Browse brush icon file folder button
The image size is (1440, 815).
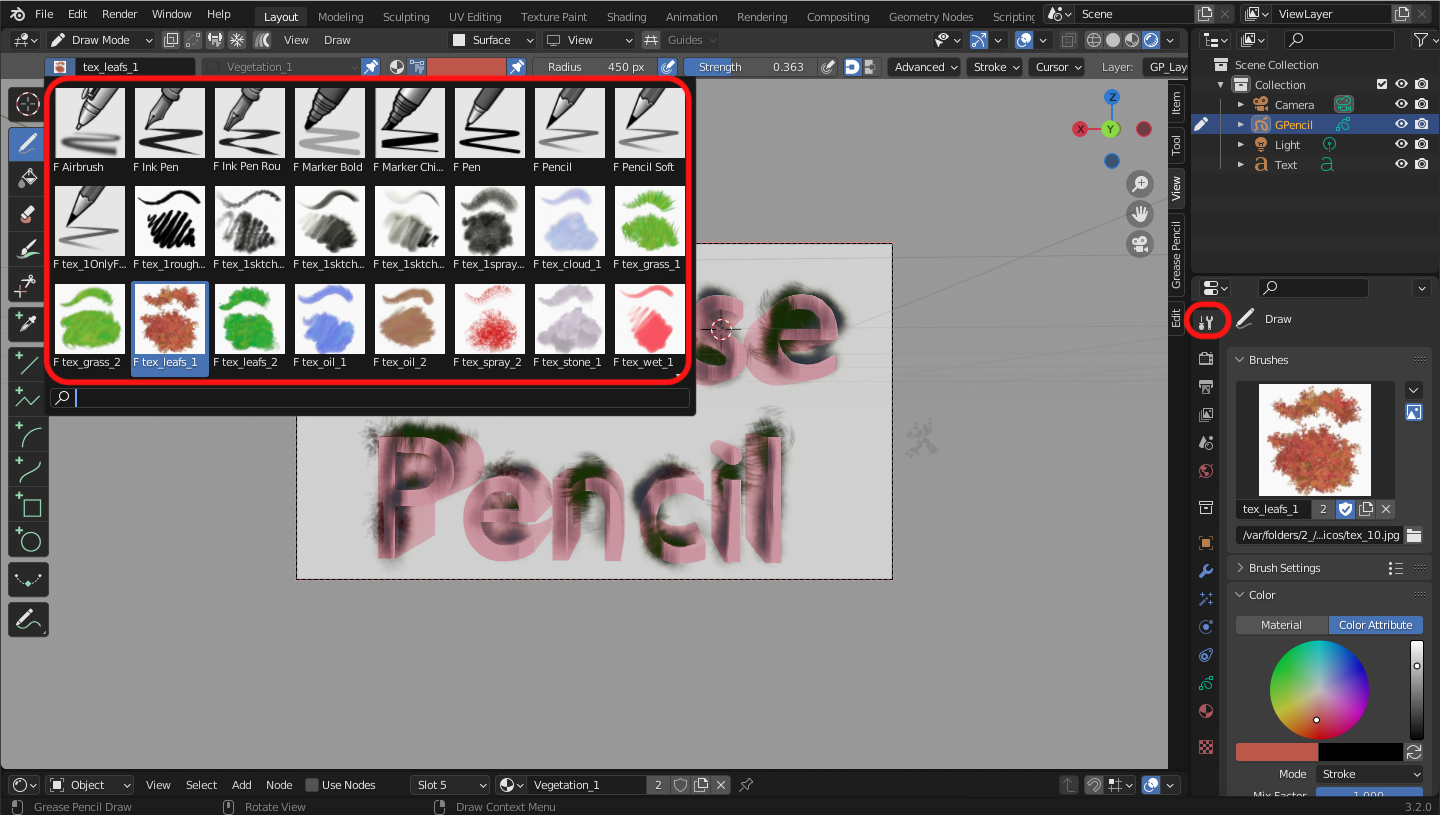[1413, 535]
